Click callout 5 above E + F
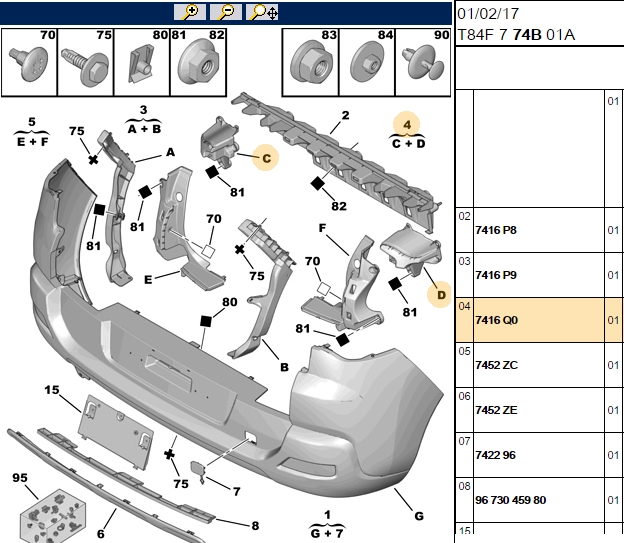Viewport: 624px width, 543px height. pos(32,122)
